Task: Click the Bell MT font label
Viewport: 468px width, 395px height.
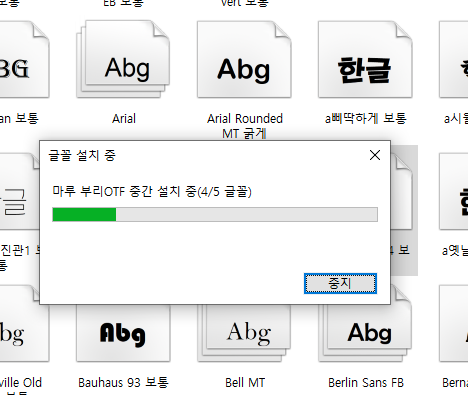Action: tap(245, 383)
